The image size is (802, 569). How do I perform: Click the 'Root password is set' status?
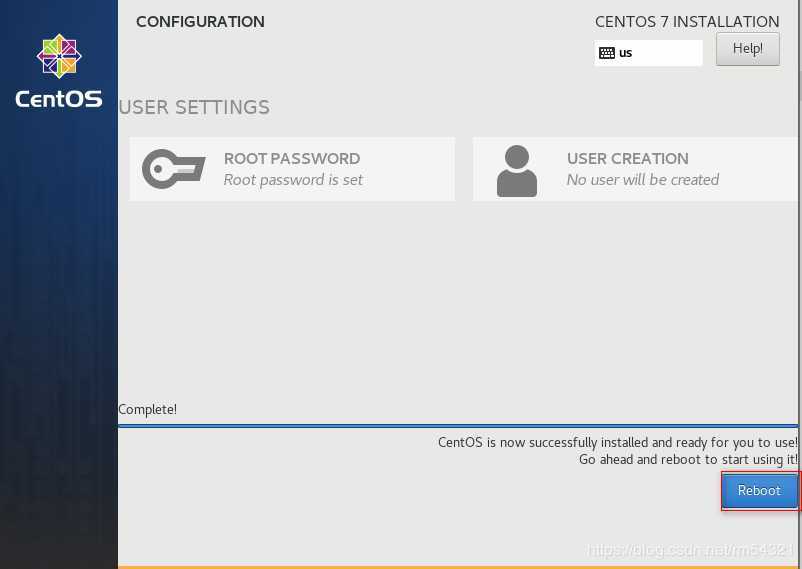[x=293, y=180]
